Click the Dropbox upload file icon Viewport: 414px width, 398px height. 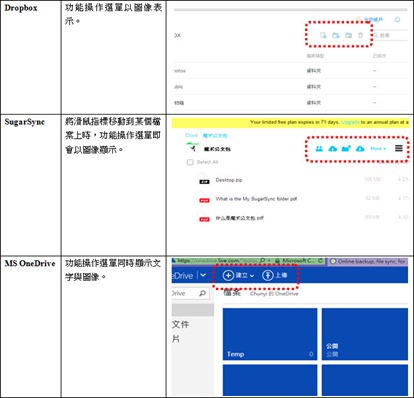(323, 35)
